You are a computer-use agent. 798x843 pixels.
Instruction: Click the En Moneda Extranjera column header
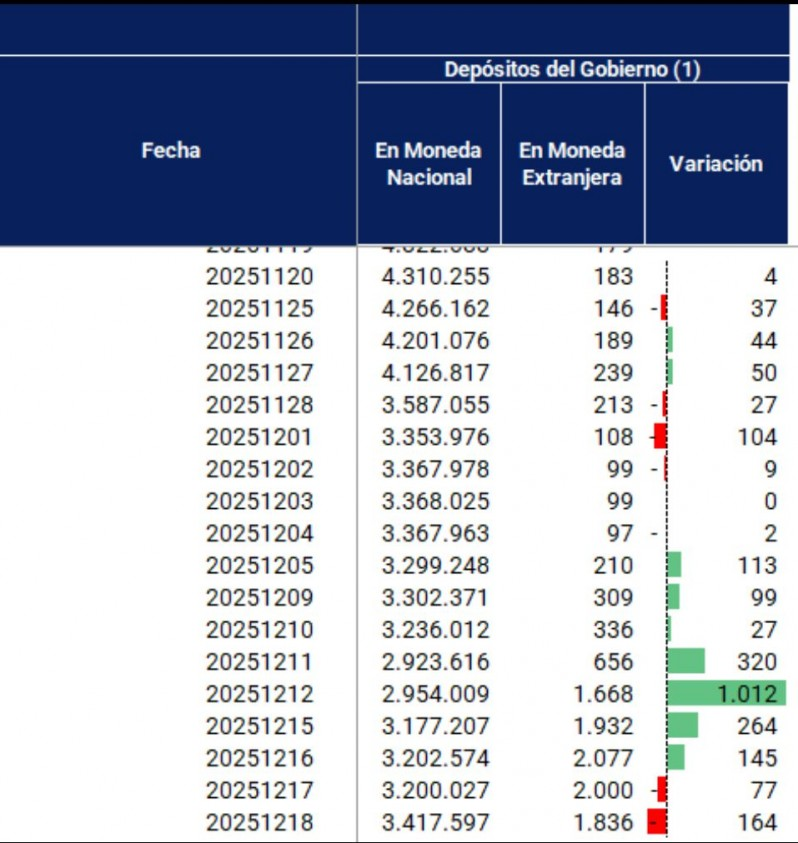[x=572, y=164]
